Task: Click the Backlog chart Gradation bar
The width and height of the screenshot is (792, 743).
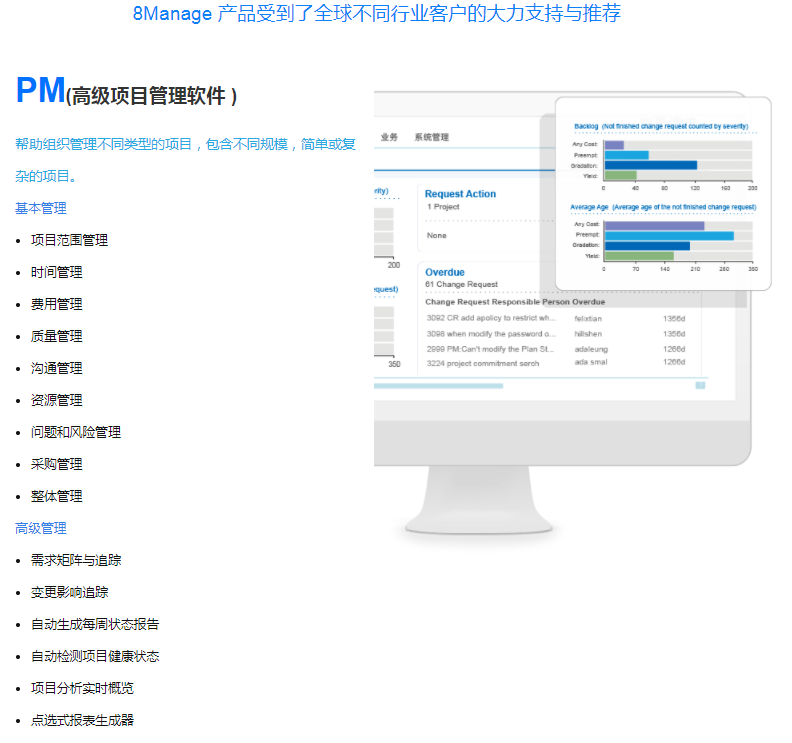Action: 651,165
